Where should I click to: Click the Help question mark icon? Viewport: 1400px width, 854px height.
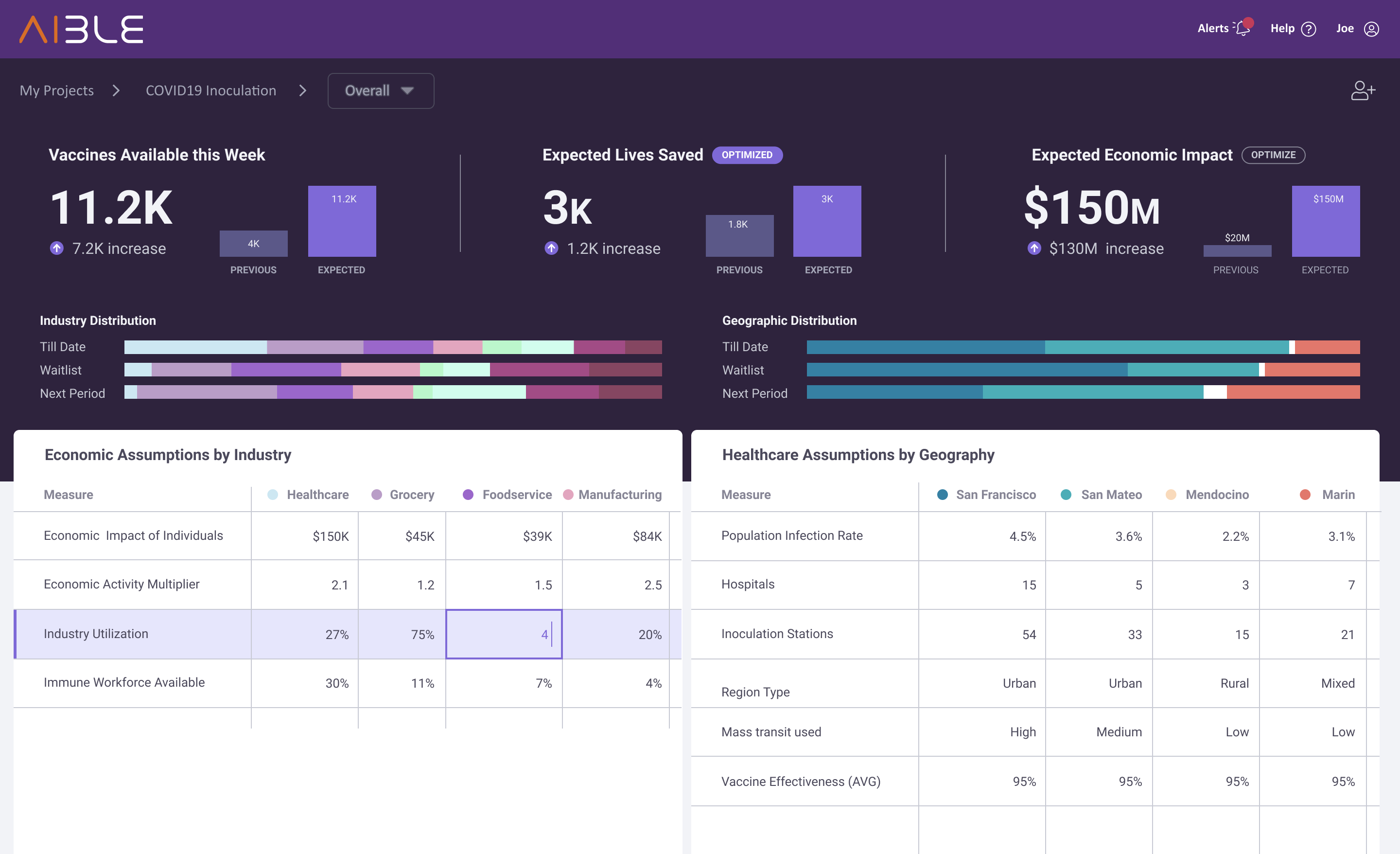(x=1309, y=29)
